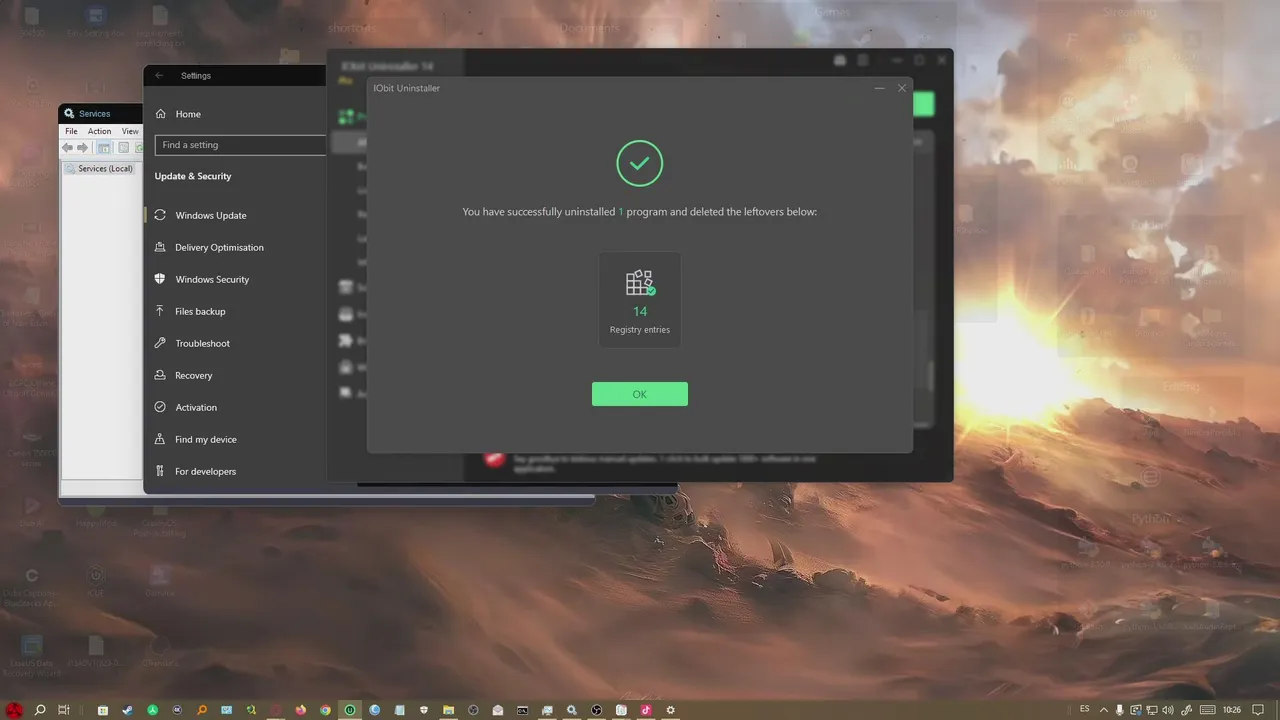1280x720 pixels.
Task: Open the pink music app on taskbar
Action: coord(646,710)
